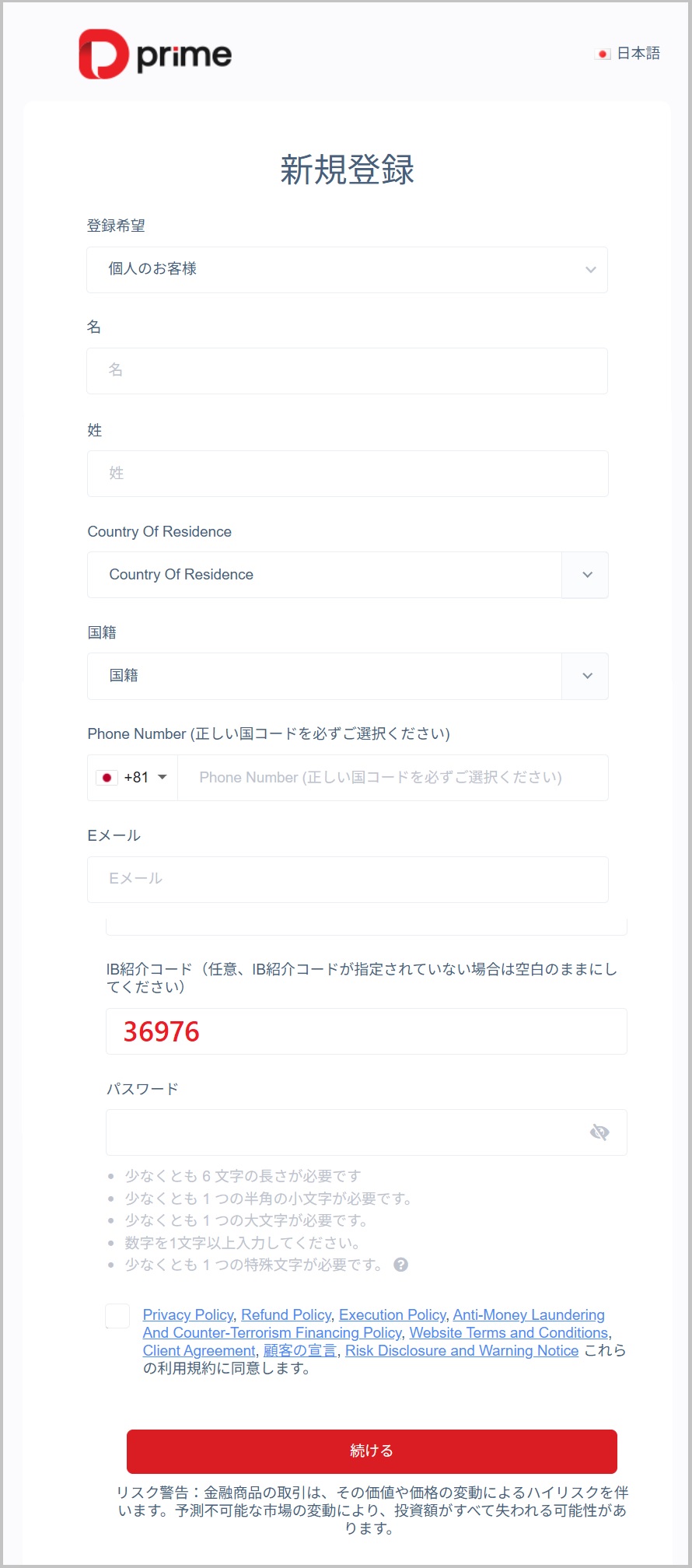Open the Execution Policy link
Image resolution: width=692 pixels, height=1568 pixels.
[392, 1314]
